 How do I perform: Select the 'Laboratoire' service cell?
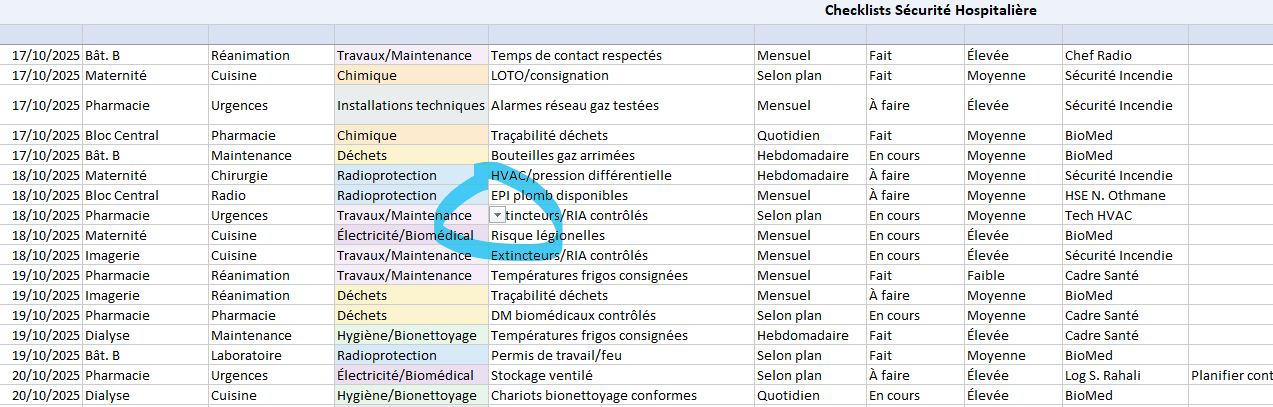click(246, 355)
